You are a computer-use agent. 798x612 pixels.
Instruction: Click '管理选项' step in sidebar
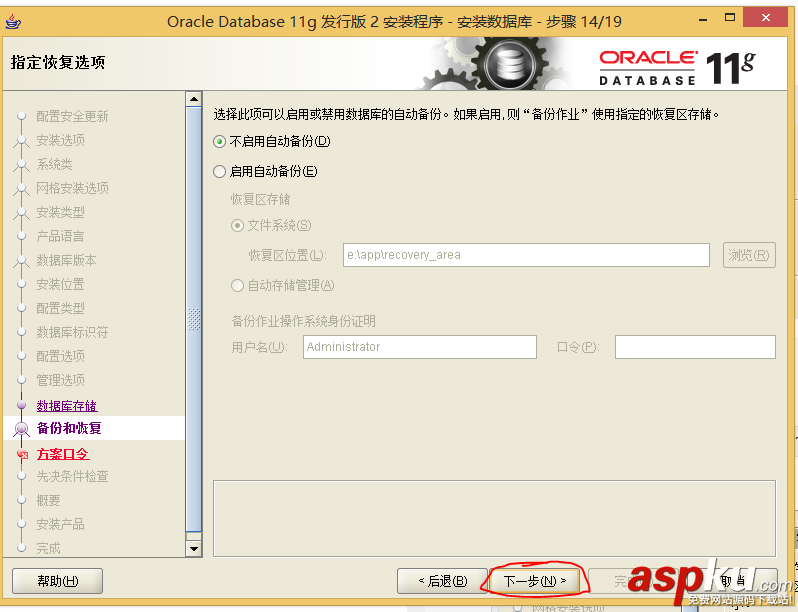tap(61, 380)
